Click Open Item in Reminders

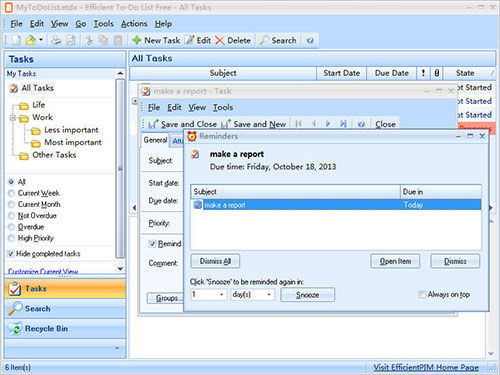395,261
